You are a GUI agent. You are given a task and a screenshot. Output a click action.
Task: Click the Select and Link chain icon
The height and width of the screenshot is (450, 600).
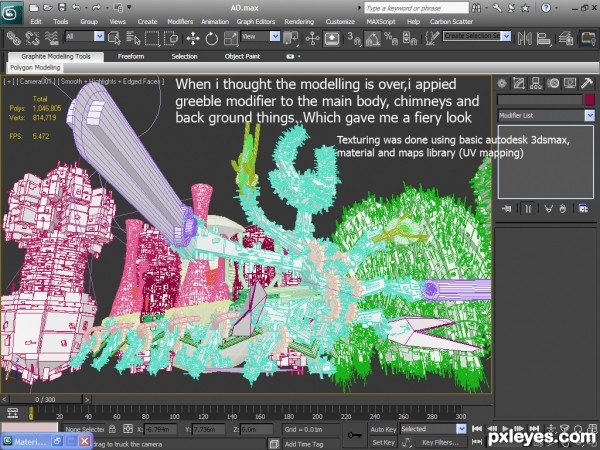click(x=13, y=38)
